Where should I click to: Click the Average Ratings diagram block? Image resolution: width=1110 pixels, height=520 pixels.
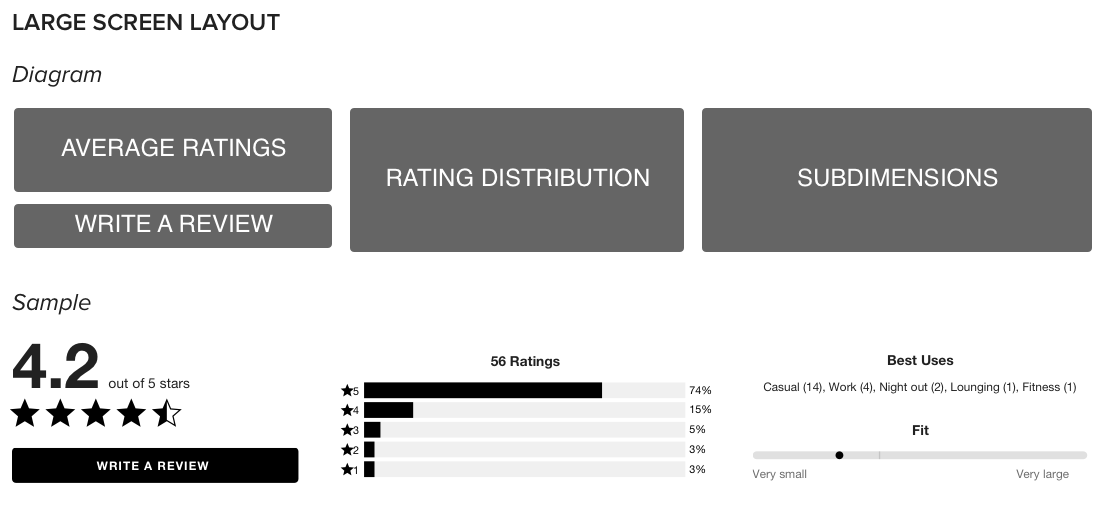point(173,149)
